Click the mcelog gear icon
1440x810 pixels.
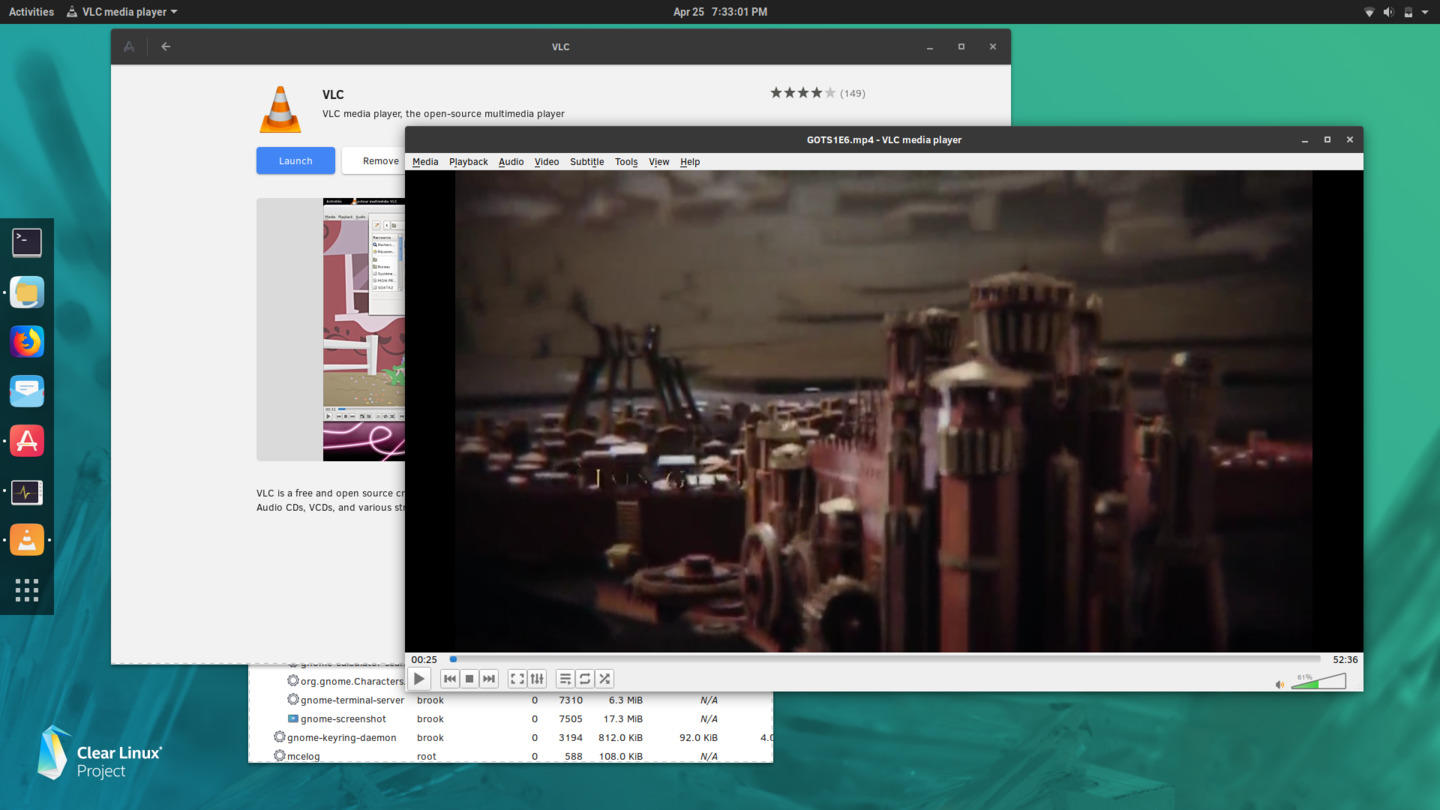click(279, 756)
